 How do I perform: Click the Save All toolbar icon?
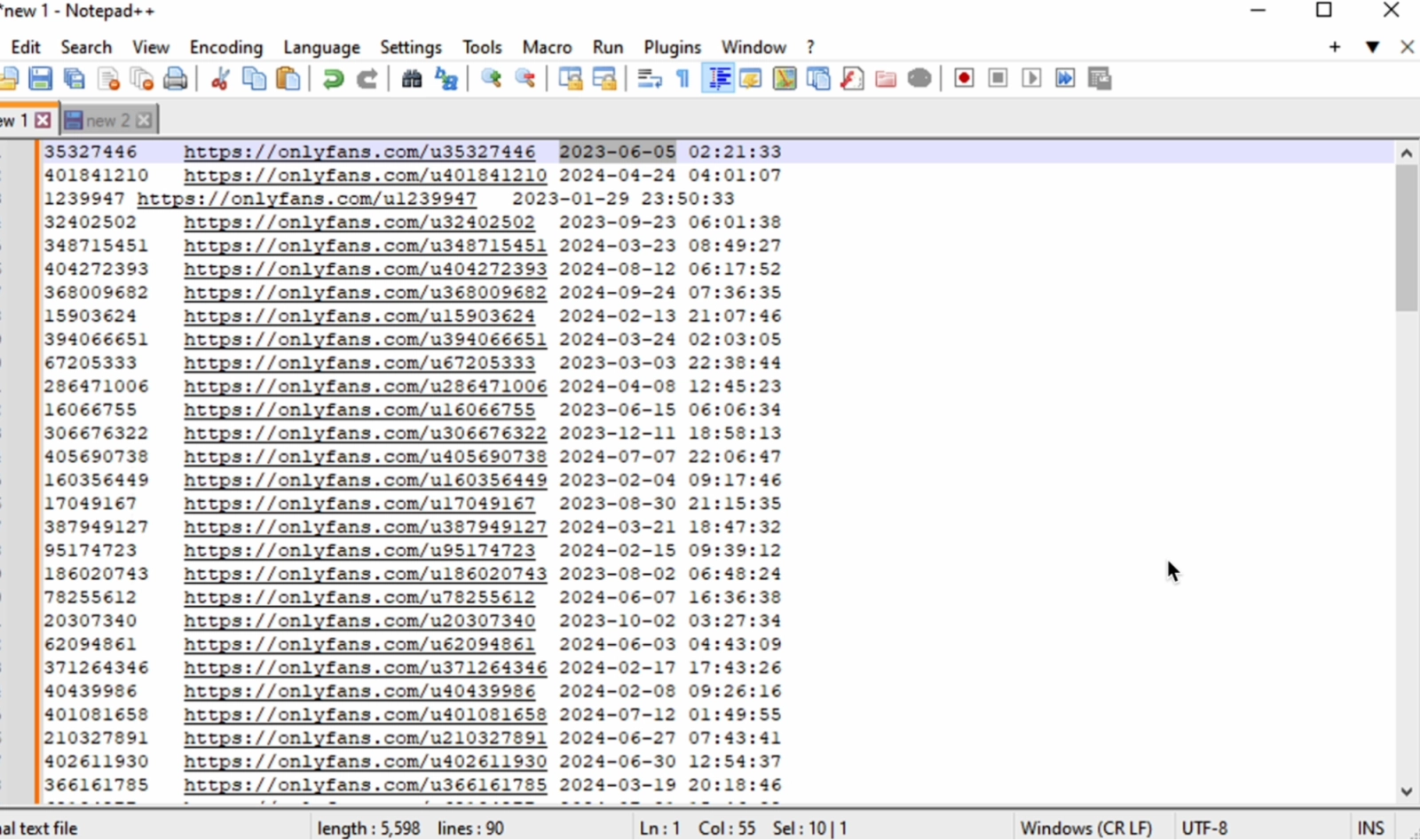click(75, 79)
